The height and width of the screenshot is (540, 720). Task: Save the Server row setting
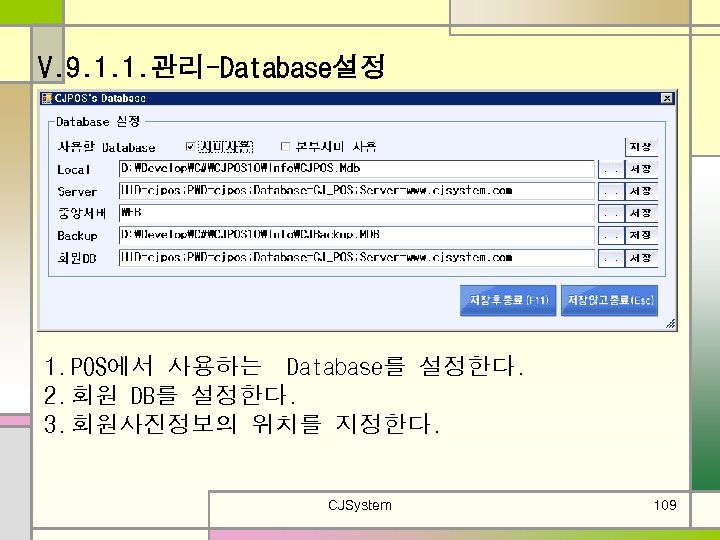click(x=641, y=191)
